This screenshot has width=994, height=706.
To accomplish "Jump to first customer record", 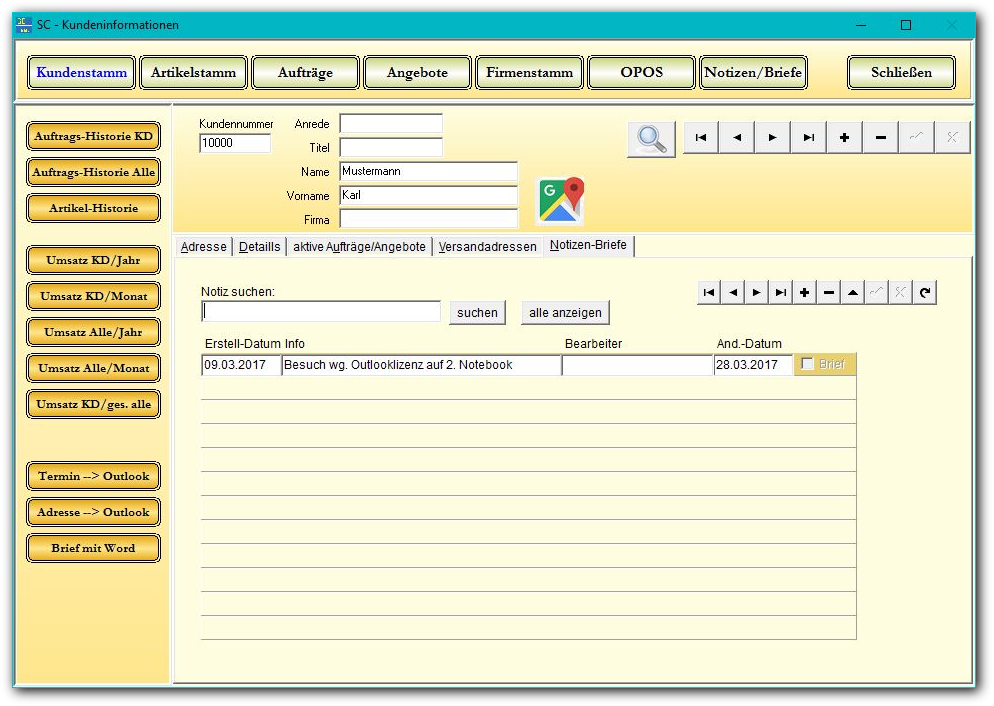I will coord(701,138).
